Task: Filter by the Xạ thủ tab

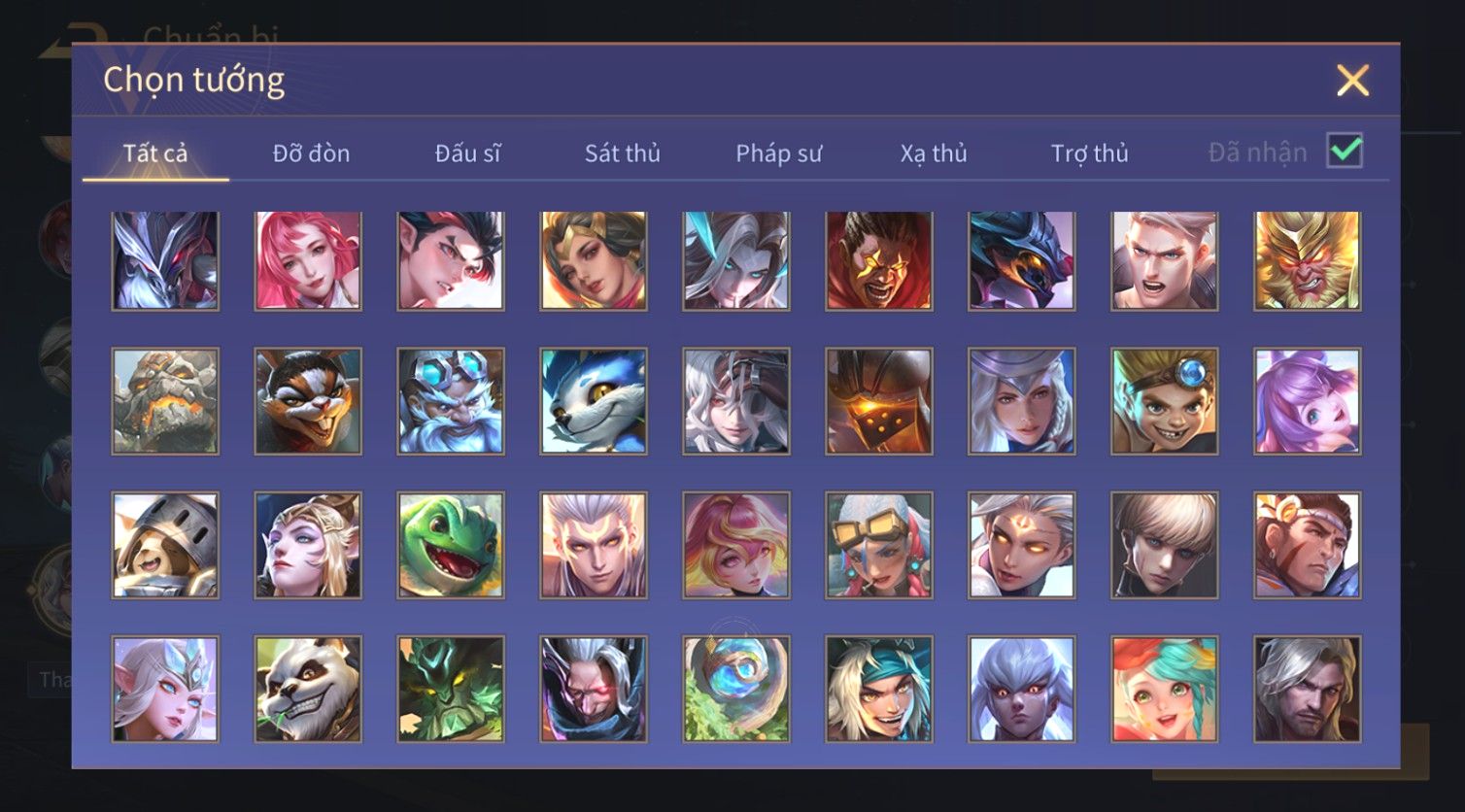Action: tap(934, 152)
